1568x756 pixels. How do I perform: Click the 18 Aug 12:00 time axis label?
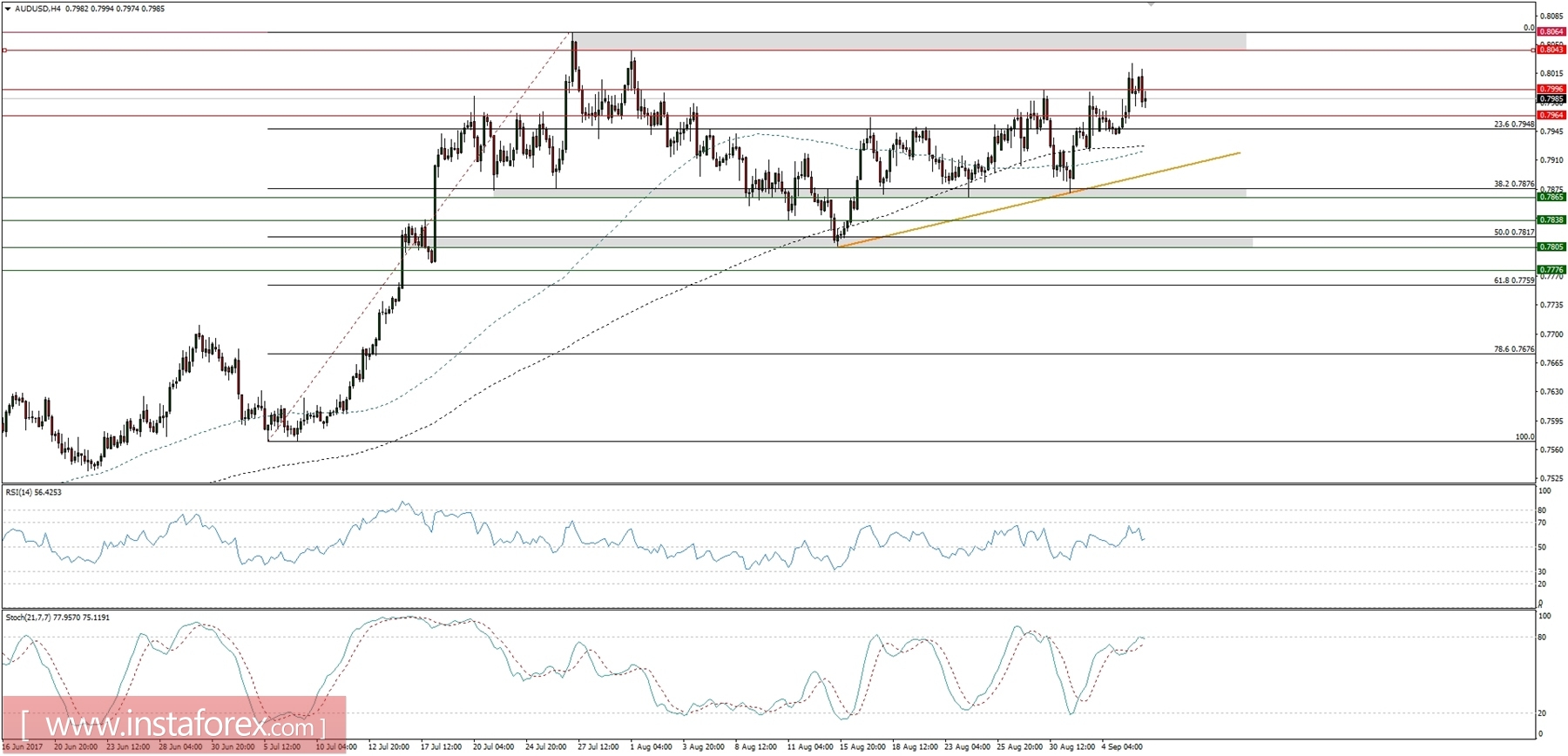coord(914,746)
